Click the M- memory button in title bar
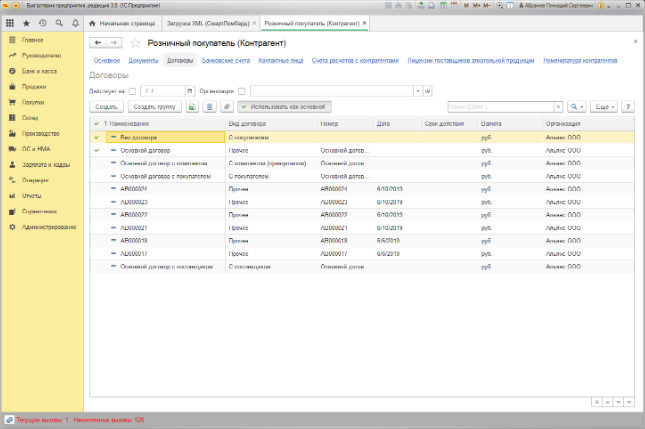The image size is (645, 429). tap(487, 6)
